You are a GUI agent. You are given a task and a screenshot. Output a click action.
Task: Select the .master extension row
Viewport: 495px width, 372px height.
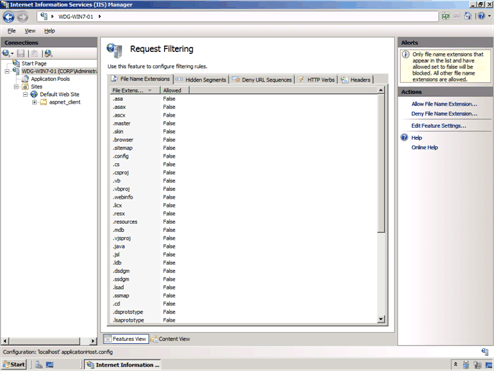tap(244, 123)
